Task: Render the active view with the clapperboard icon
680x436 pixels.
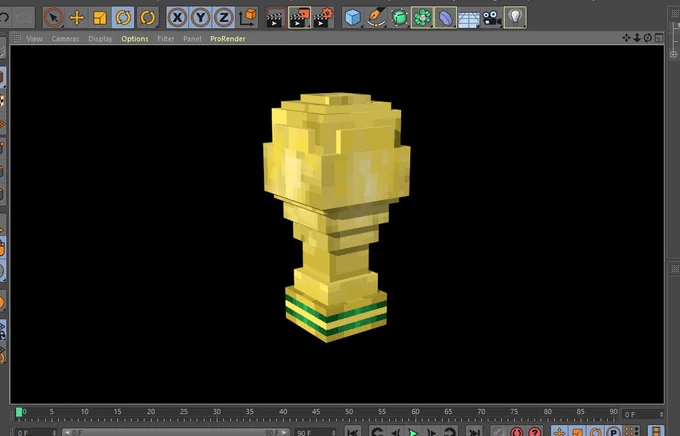Action: tap(275, 18)
